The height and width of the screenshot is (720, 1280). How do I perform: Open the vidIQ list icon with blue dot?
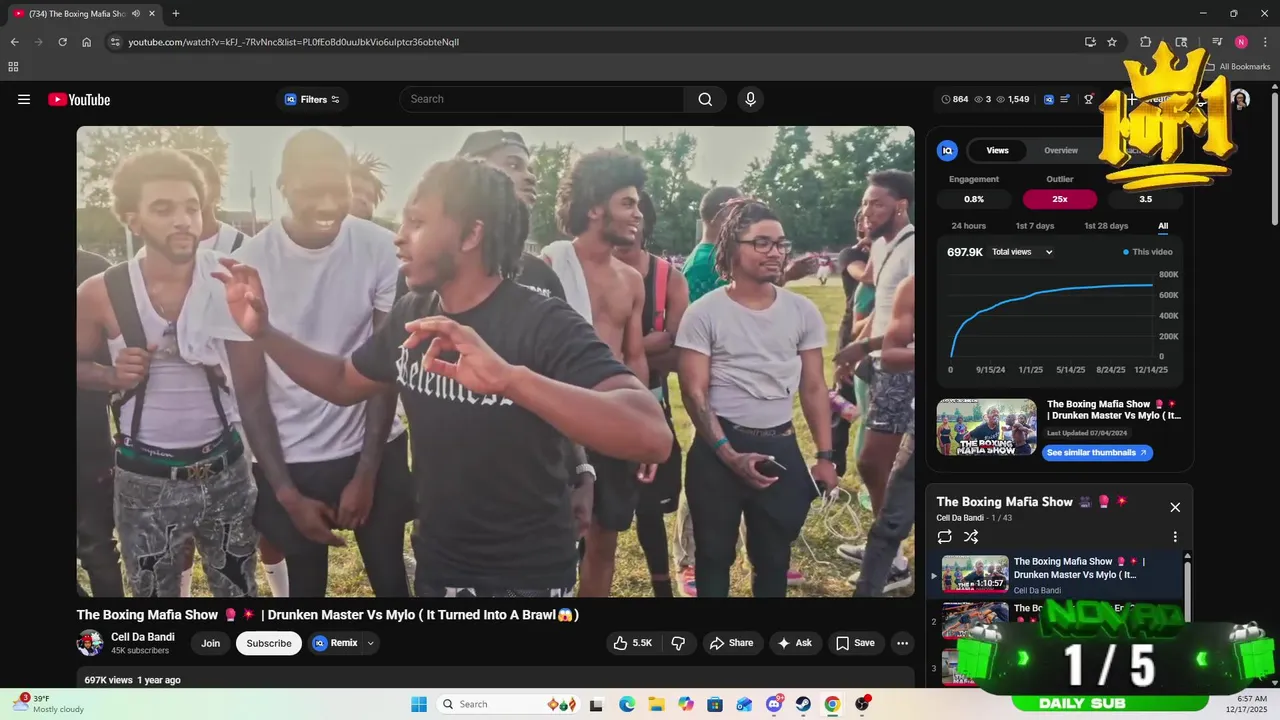pos(1065,99)
